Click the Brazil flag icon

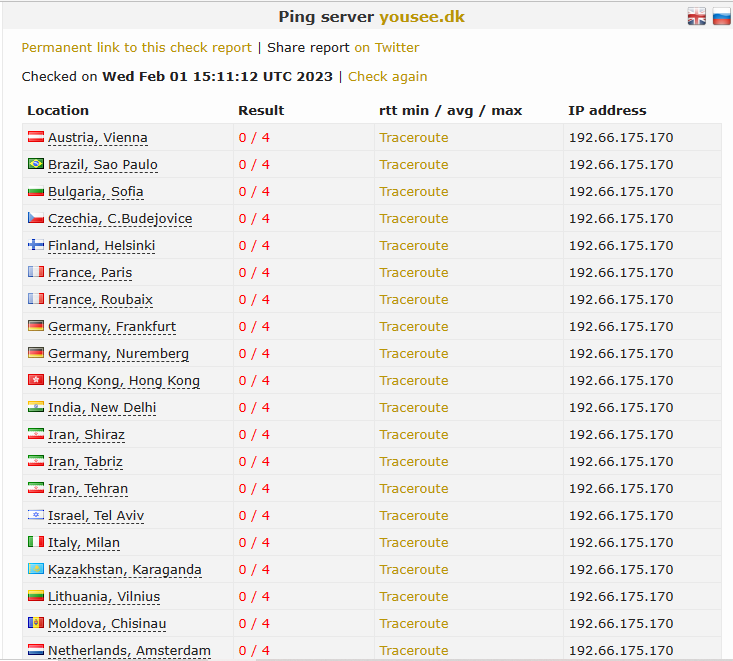click(36, 164)
